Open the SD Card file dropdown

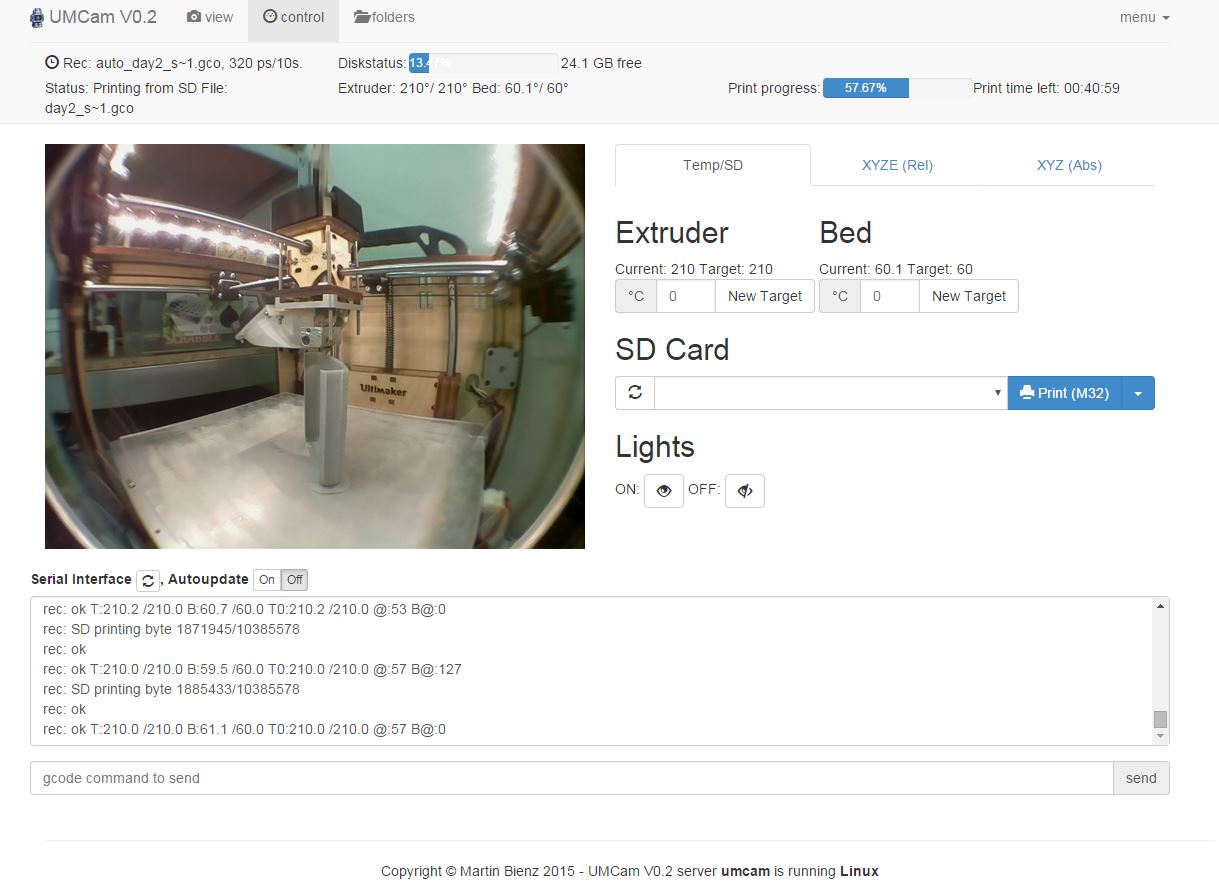point(830,393)
